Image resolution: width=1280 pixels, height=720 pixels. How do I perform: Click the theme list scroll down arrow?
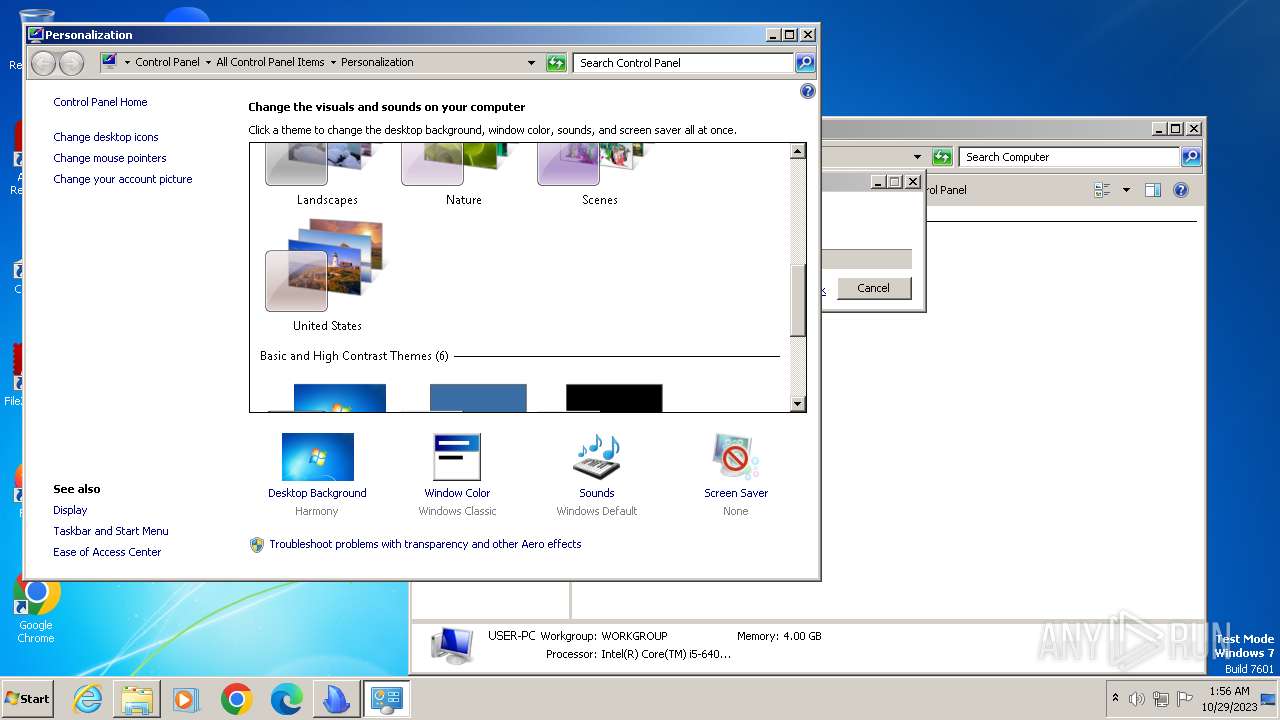[798, 404]
